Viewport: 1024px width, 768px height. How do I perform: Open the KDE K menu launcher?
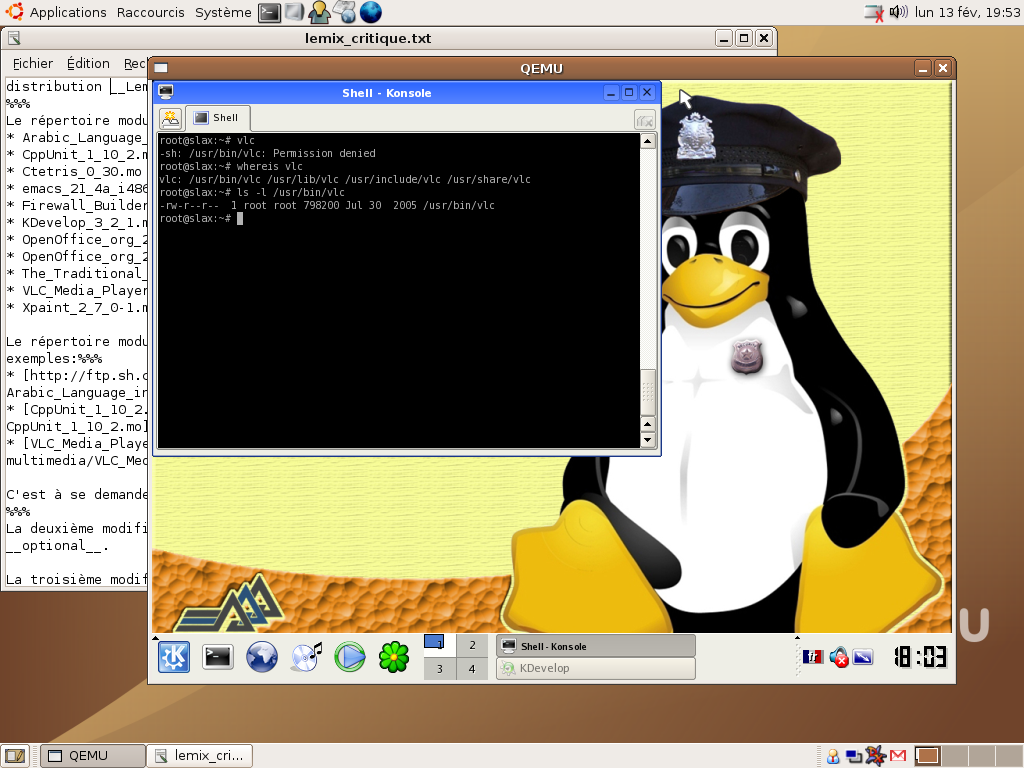pyautogui.click(x=174, y=657)
